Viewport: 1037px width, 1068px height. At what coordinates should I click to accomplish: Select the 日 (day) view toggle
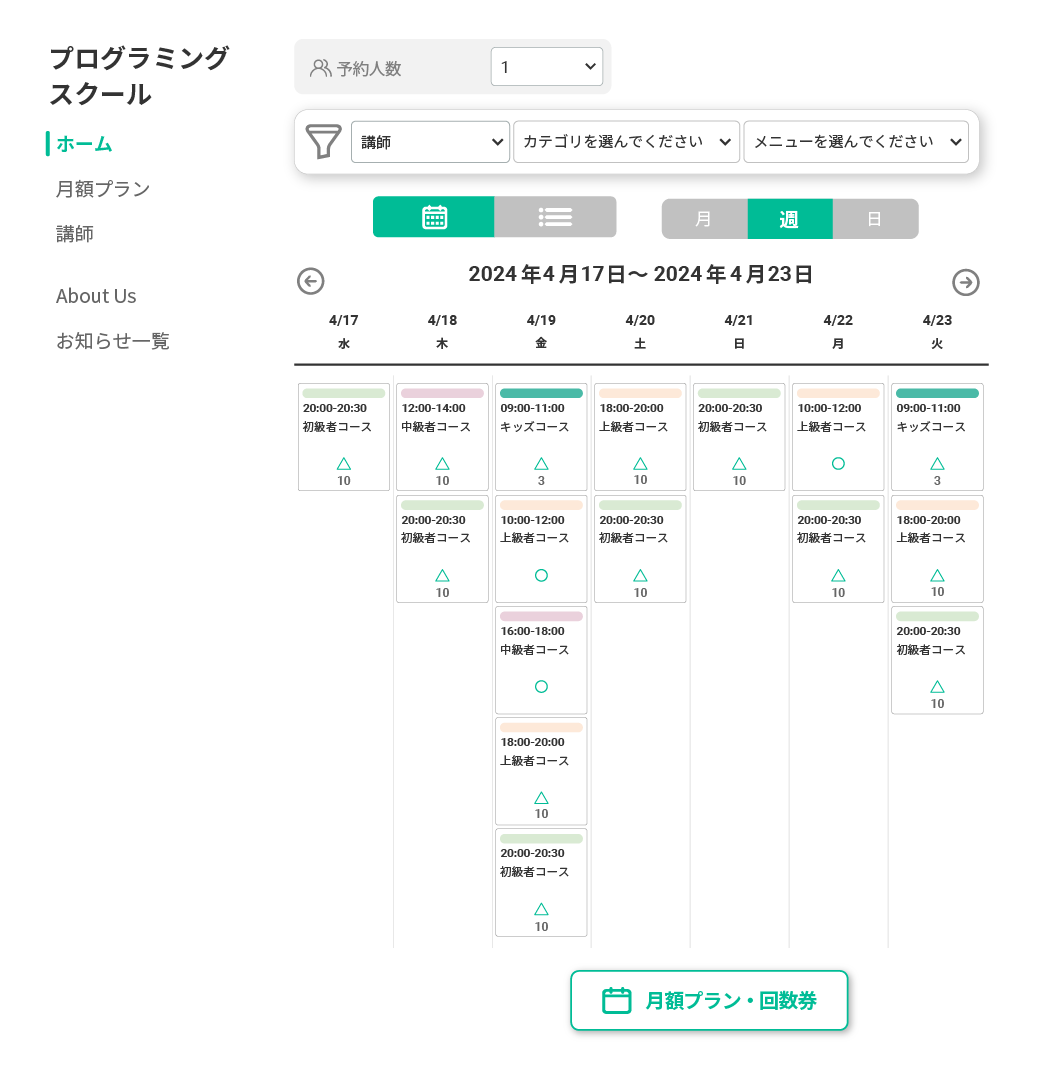click(x=875, y=219)
